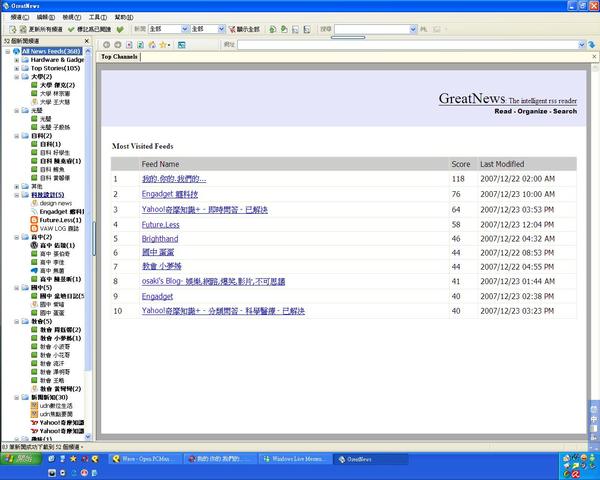Image resolution: width=600 pixels, height=480 pixels.
Task: Open the last menu in the menu bar
Action: pos(124,17)
